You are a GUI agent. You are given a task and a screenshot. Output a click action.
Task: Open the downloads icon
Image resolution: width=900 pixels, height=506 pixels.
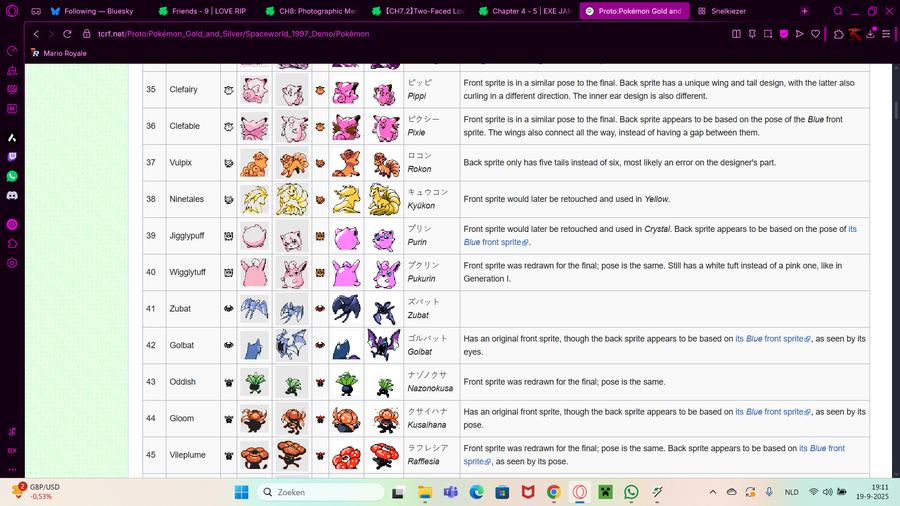(871, 34)
